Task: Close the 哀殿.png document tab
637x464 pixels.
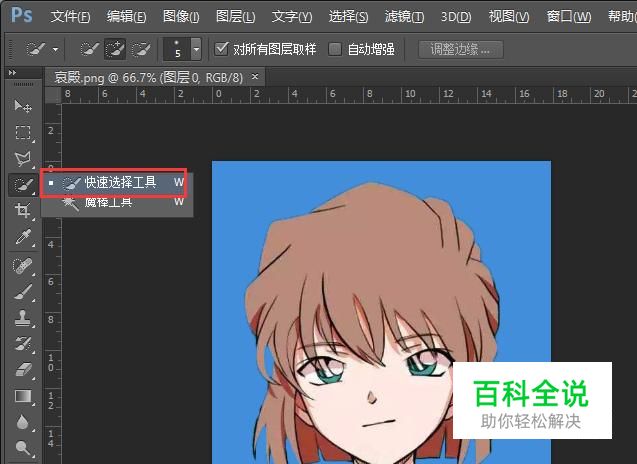Action: coord(255,76)
